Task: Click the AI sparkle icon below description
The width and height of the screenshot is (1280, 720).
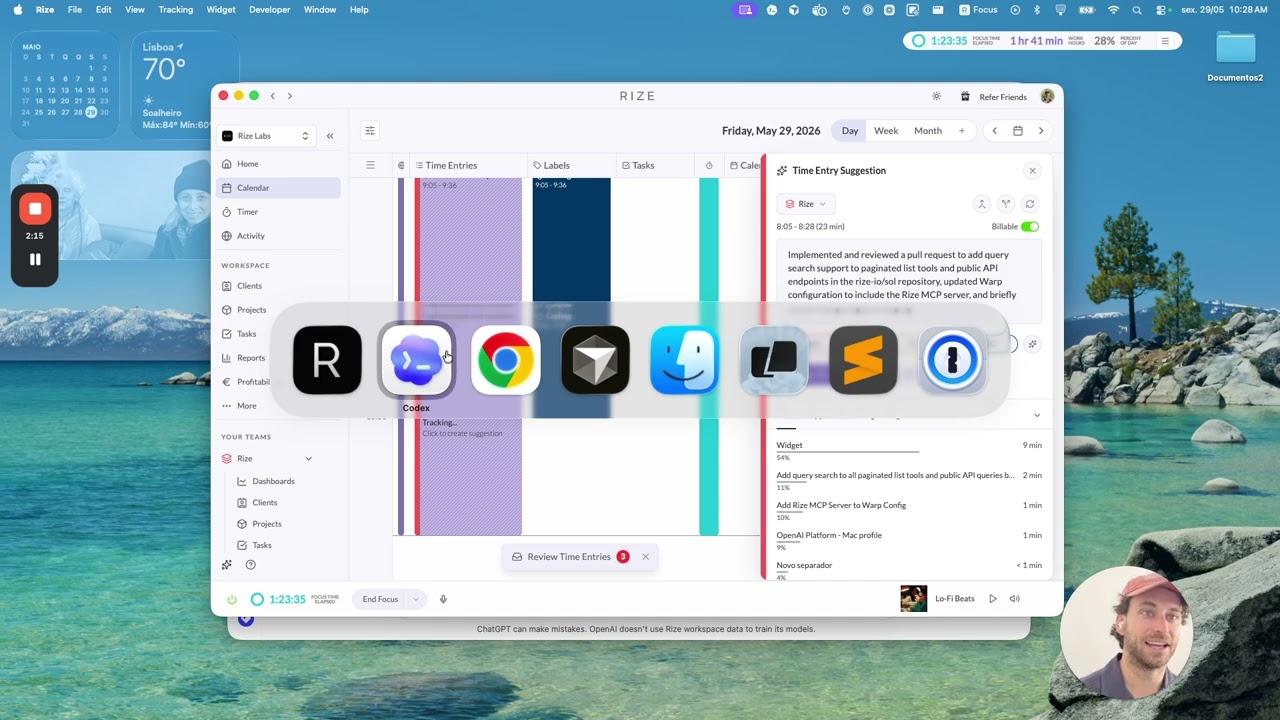Action: coord(1033,344)
